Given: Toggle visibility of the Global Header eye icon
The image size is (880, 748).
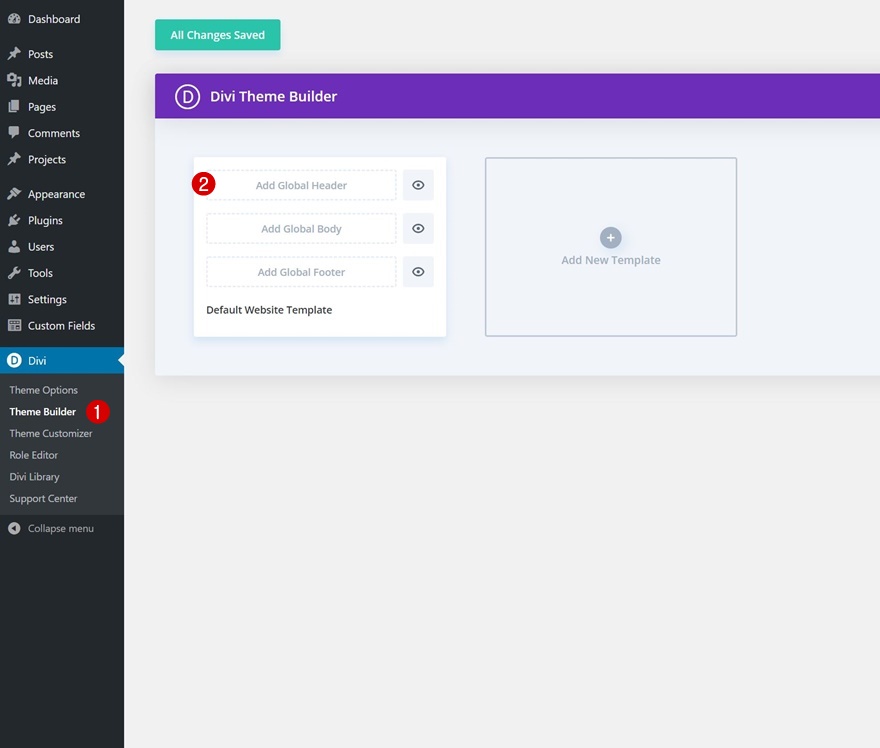Looking at the screenshot, I should point(417,185).
